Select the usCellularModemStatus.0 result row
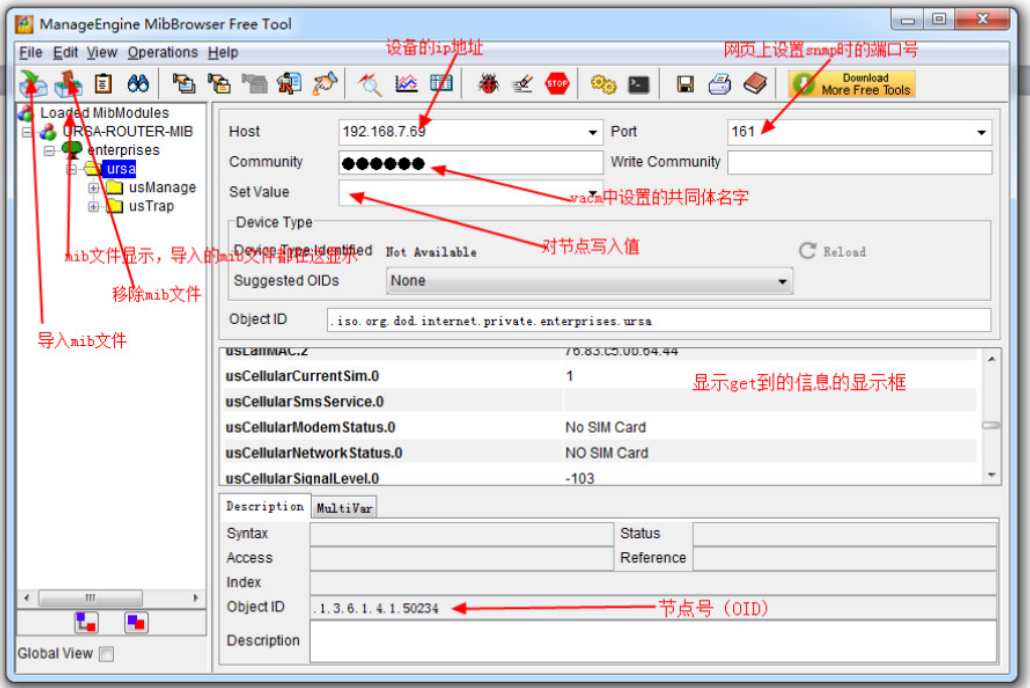Viewport: 1030px width, 688px height. coord(599,427)
